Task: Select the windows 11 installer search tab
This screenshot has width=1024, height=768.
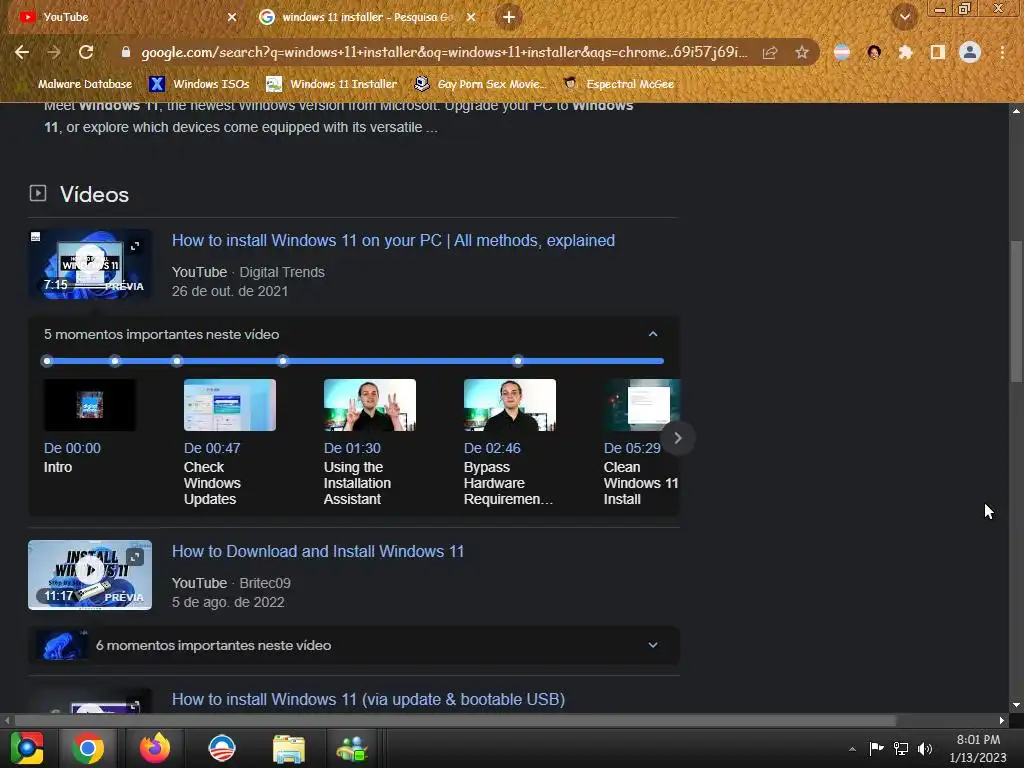Action: [x=367, y=17]
